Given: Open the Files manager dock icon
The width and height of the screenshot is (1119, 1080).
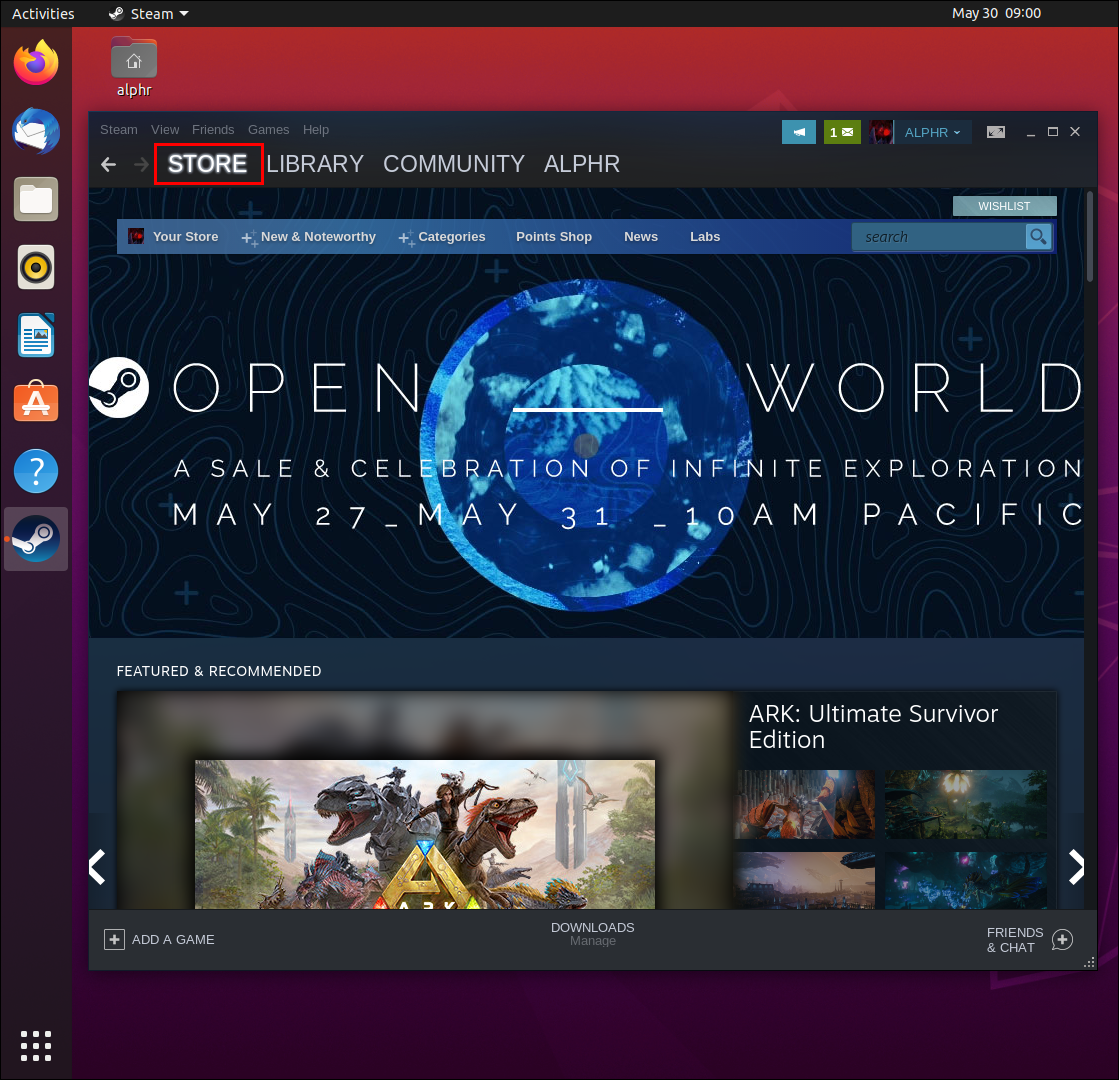Looking at the screenshot, I should pos(36,199).
